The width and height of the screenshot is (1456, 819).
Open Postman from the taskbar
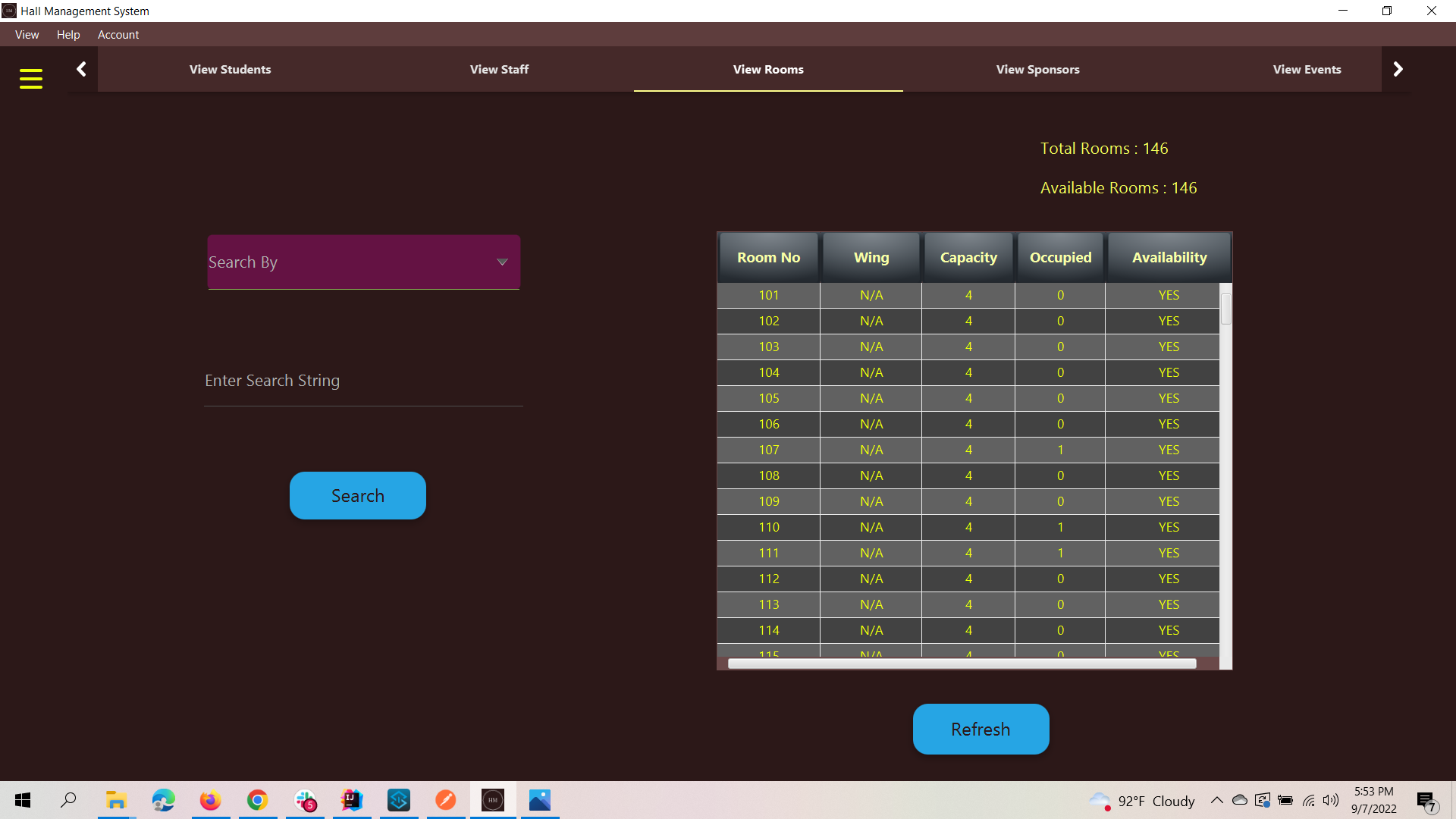(446, 800)
